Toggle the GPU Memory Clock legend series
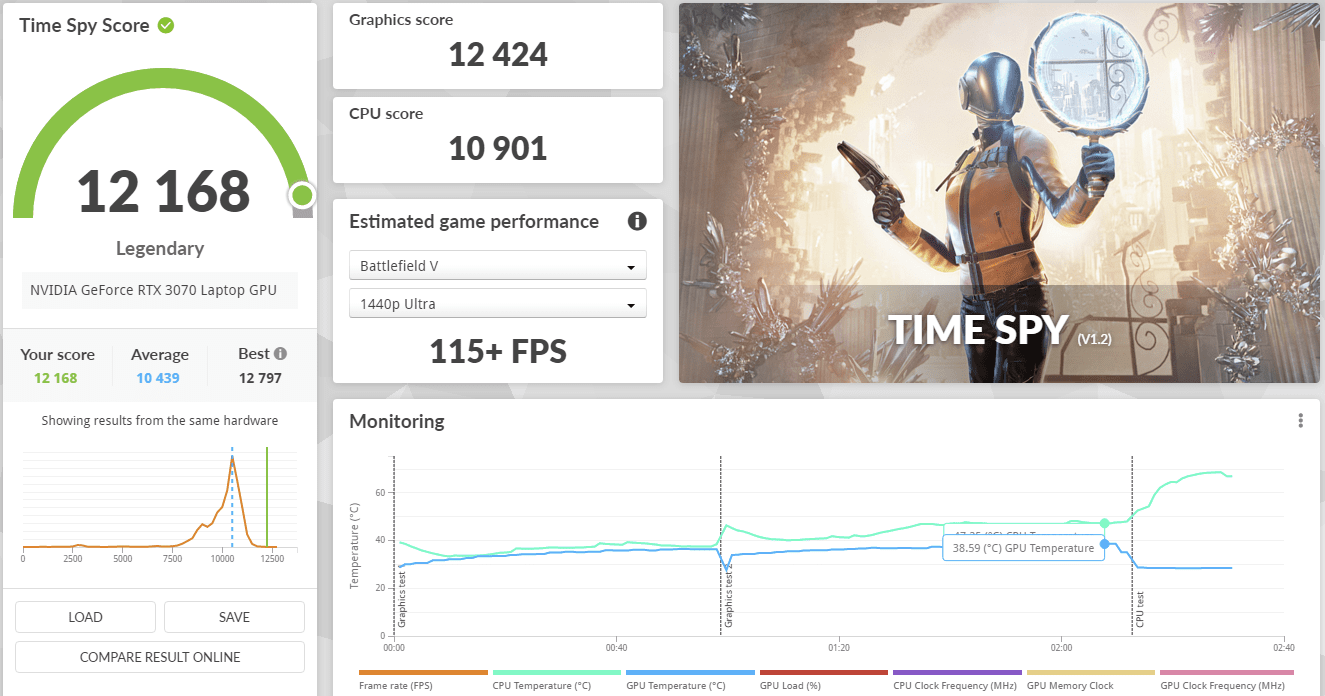The width and height of the screenshot is (1325, 696). point(1091,680)
